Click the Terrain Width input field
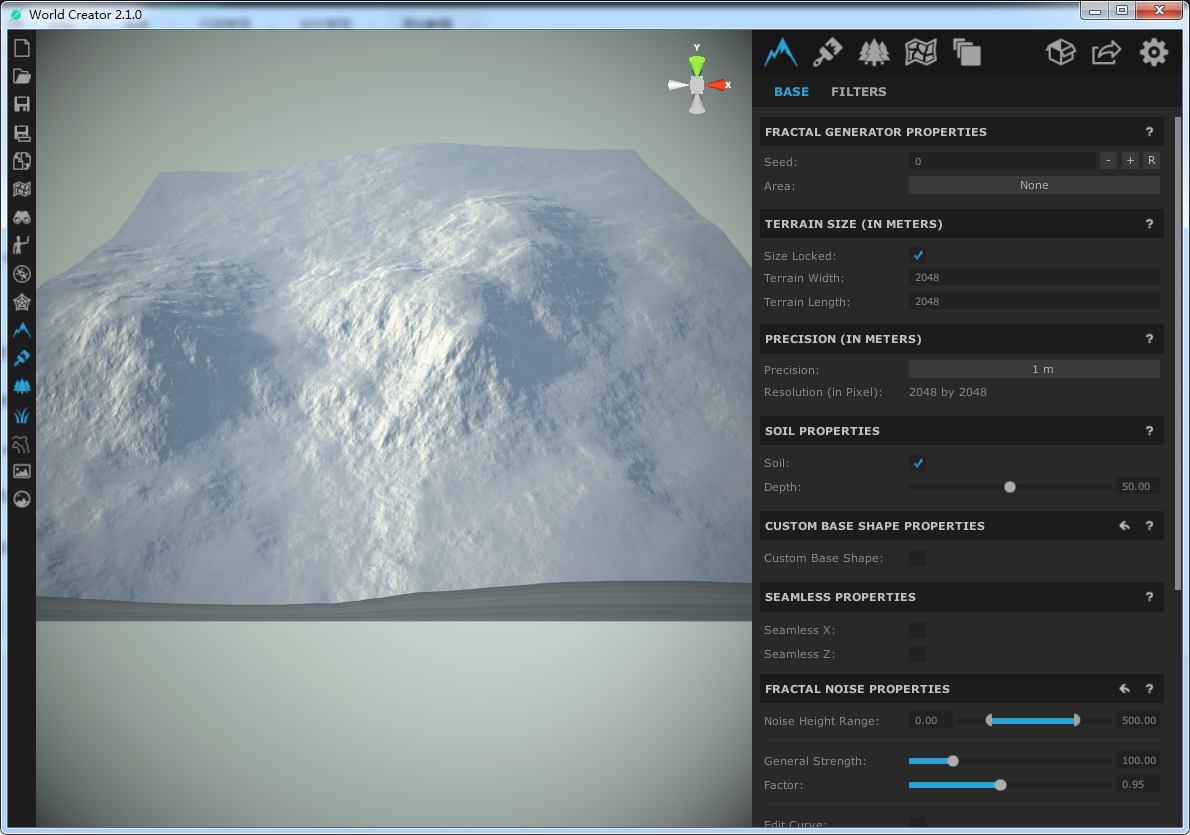 pyautogui.click(x=1033, y=277)
